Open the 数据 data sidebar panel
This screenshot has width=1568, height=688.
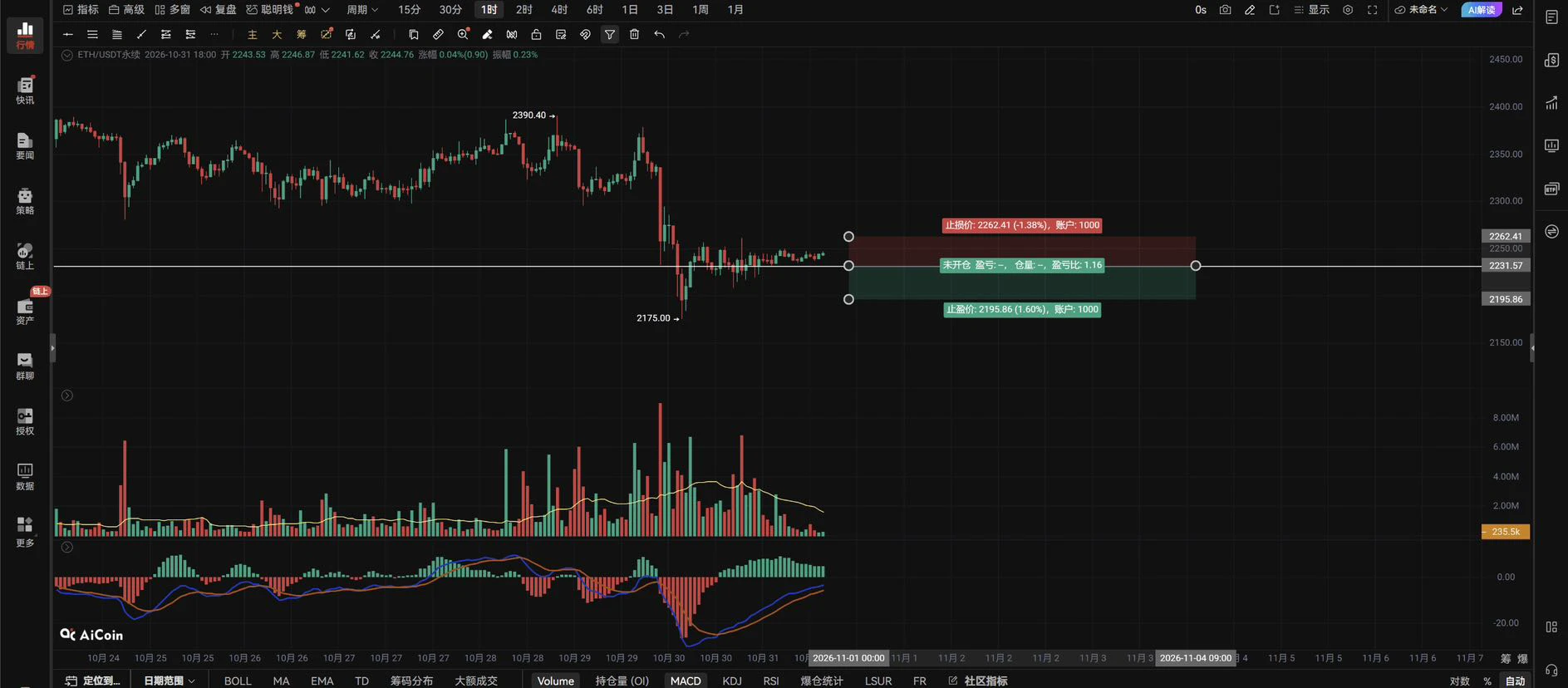point(25,476)
